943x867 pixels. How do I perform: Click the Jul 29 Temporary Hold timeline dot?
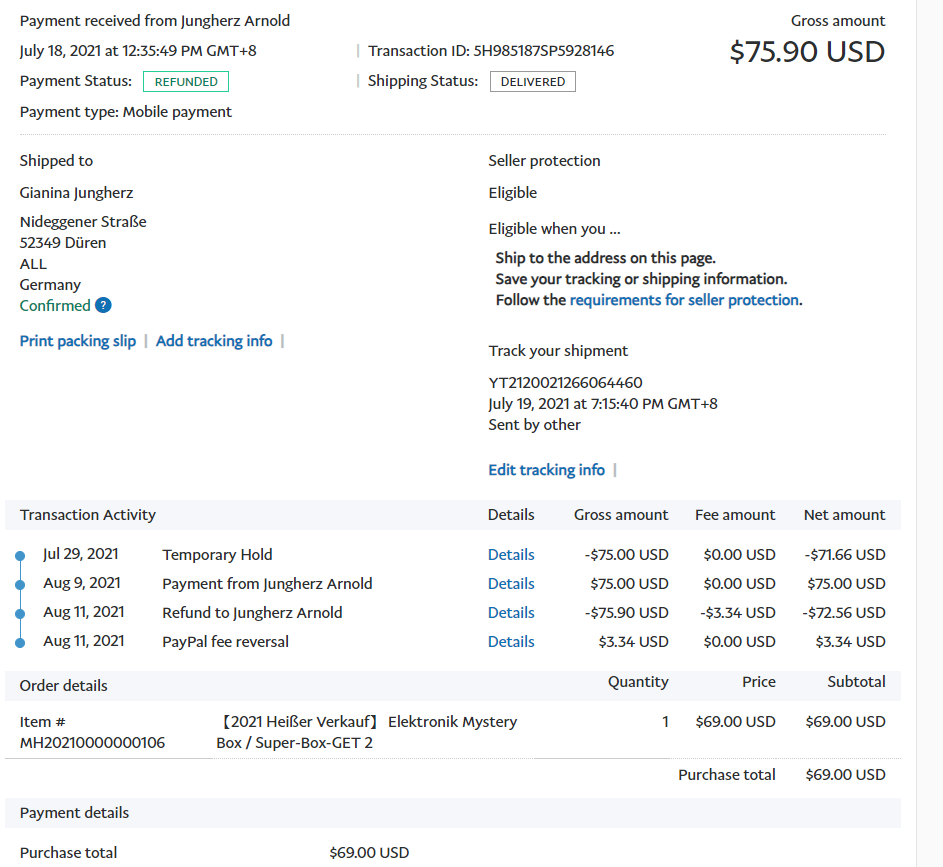[x=20, y=555]
